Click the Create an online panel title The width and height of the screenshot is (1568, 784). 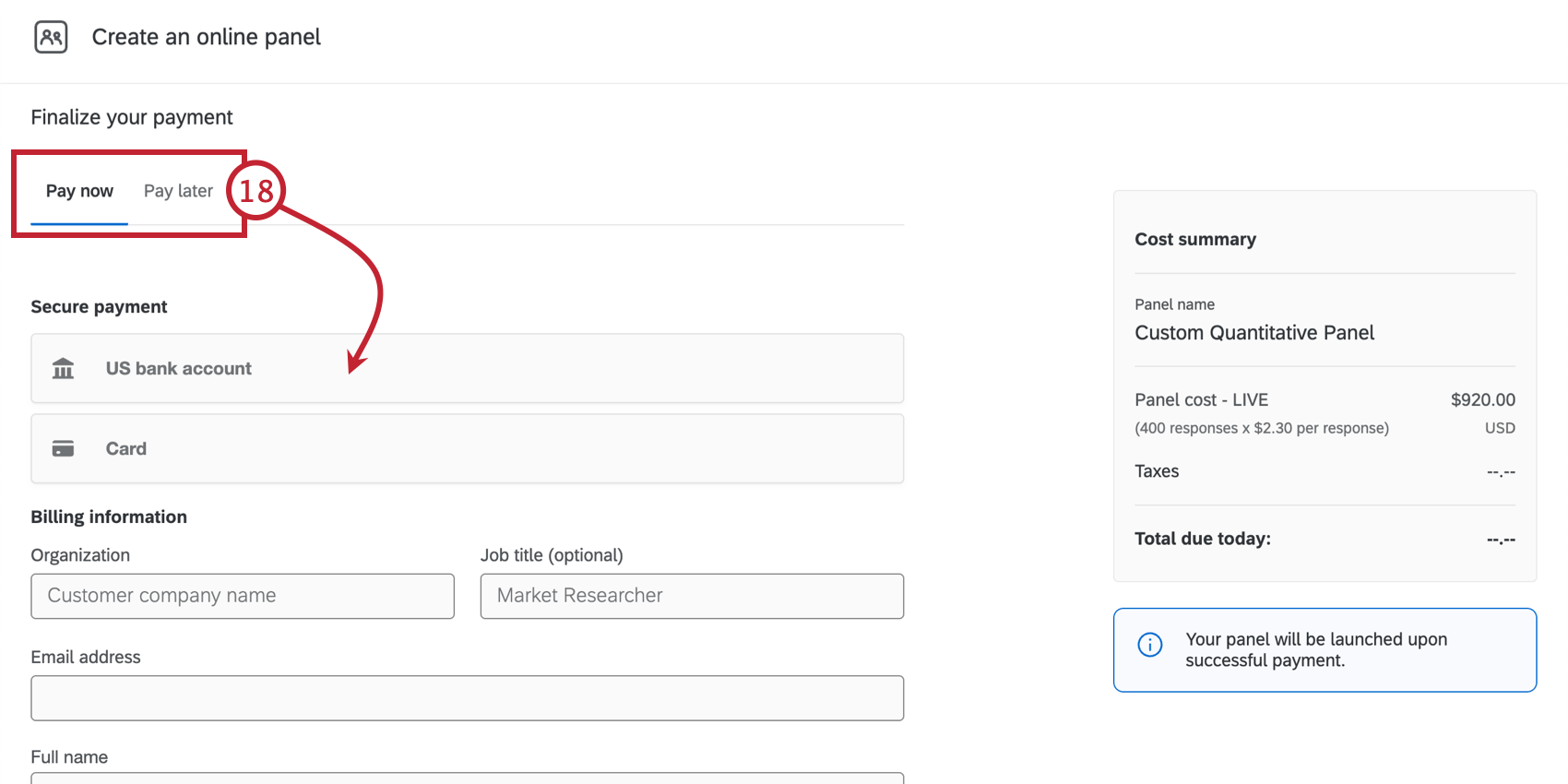tap(206, 37)
